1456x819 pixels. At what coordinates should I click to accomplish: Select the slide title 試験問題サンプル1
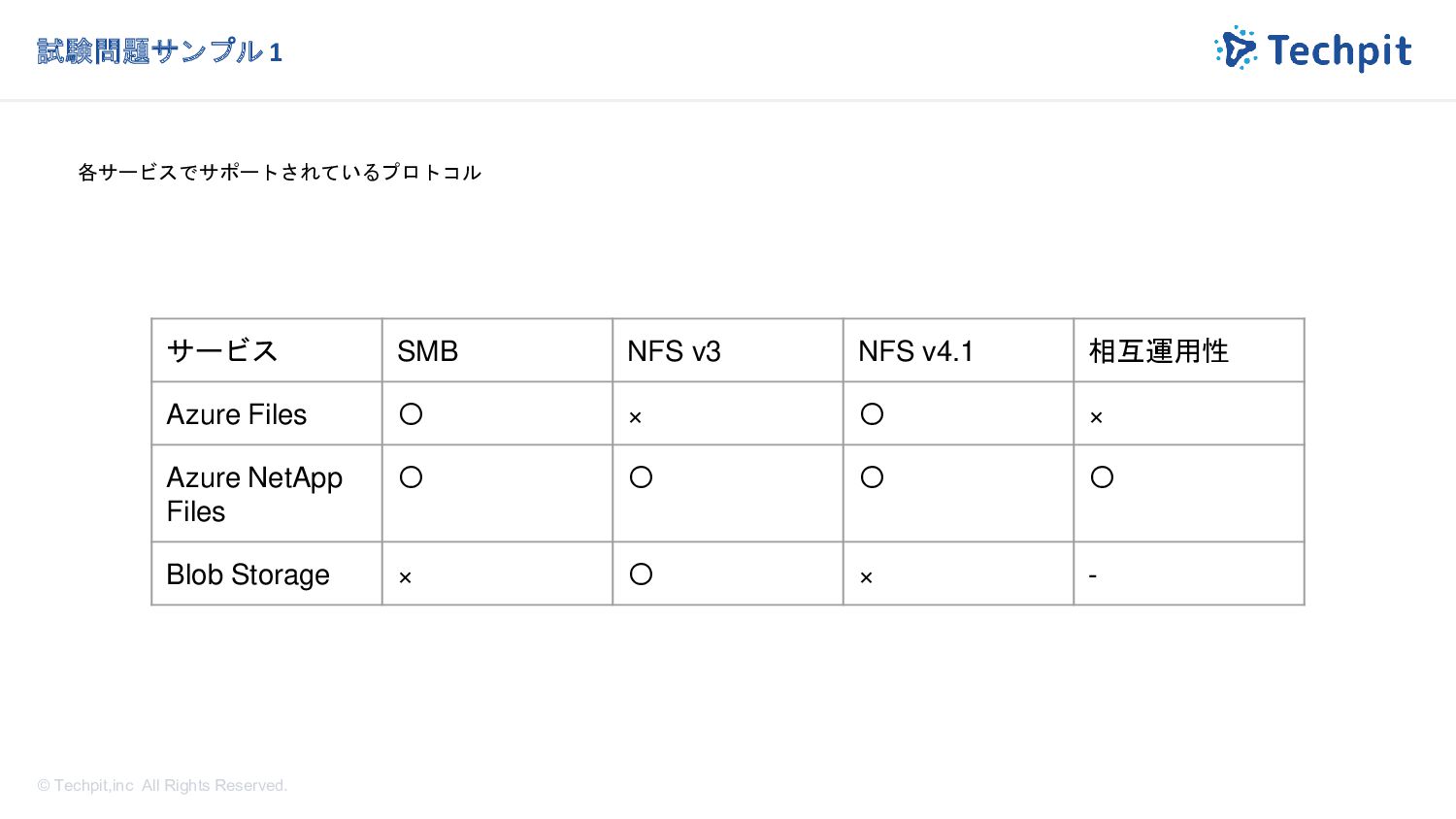click(160, 51)
